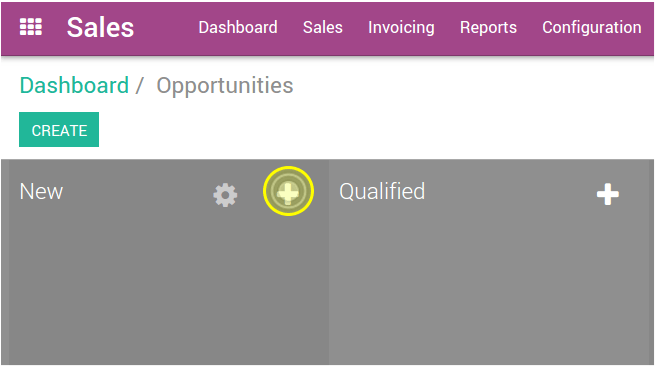Click the Sales app title
Image resolution: width=655 pixels, height=366 pixels.
pyautogui.click(x=100, y=28)
